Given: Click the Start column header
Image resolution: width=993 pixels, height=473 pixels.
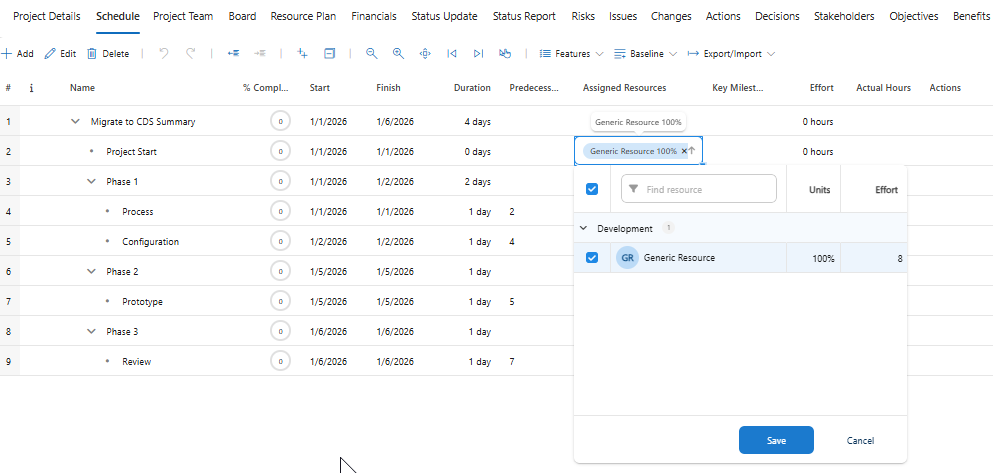Looking at the screenshot, I should [x=319, y=88].
